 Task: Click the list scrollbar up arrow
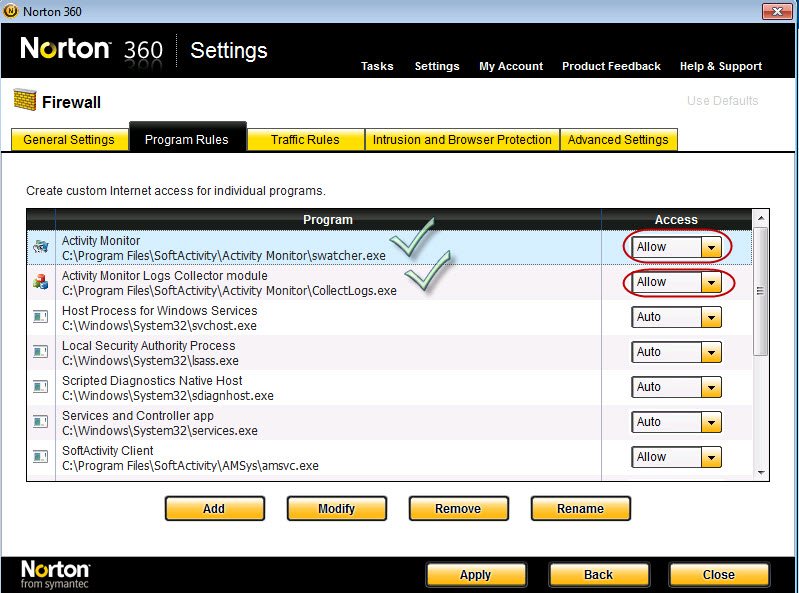click(761, 218)
